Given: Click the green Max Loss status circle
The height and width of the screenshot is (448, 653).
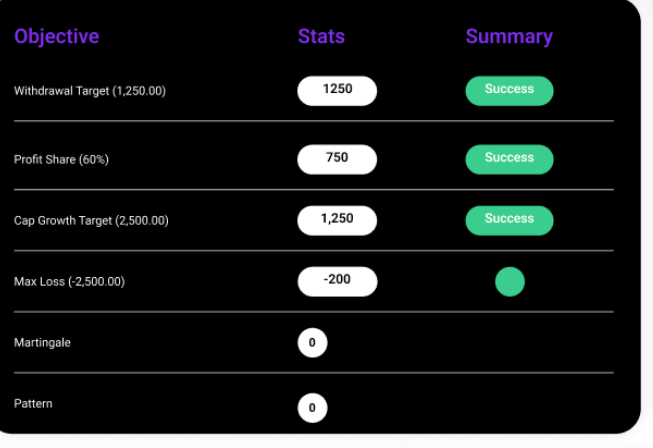Looking at the screenshot, I should tap(510, 282).
